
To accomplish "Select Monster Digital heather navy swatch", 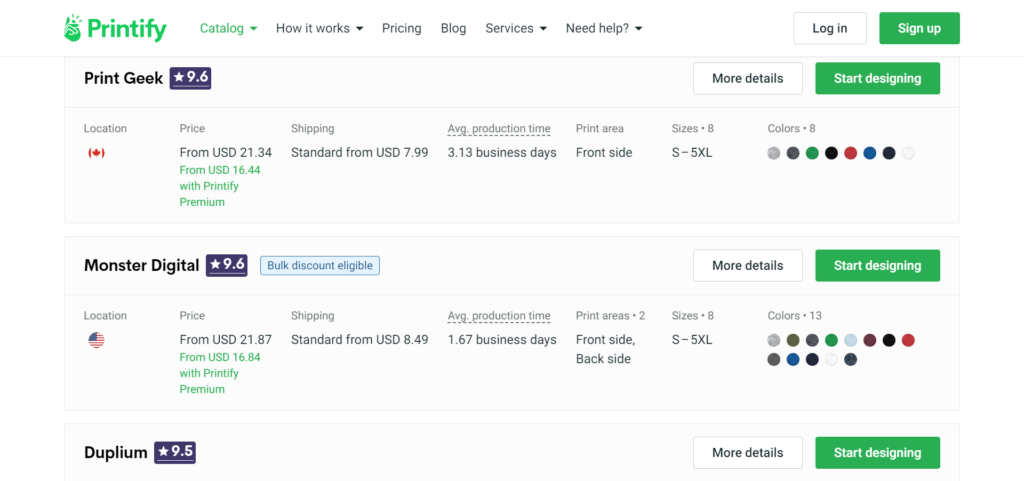I will point(850,360).
